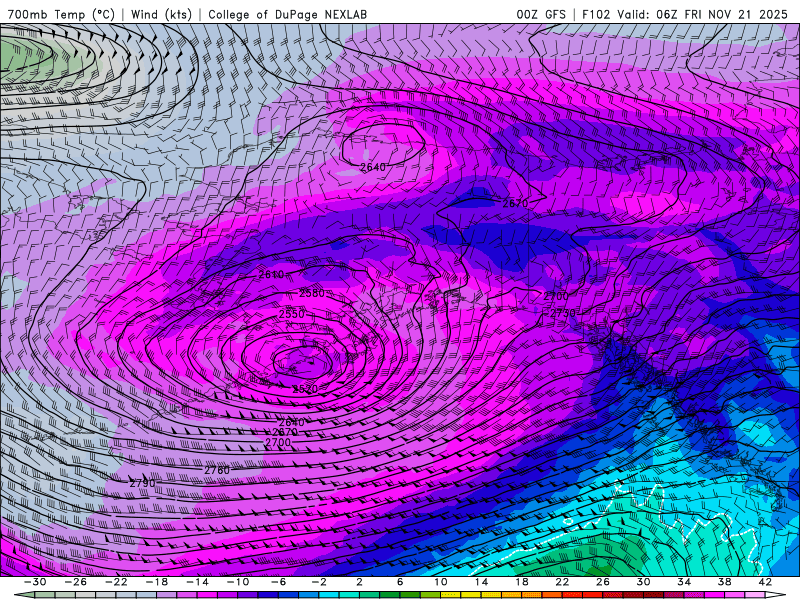800x600 pixels.
Task: Click the 2550 height contour label
Action: click(291, 314)
